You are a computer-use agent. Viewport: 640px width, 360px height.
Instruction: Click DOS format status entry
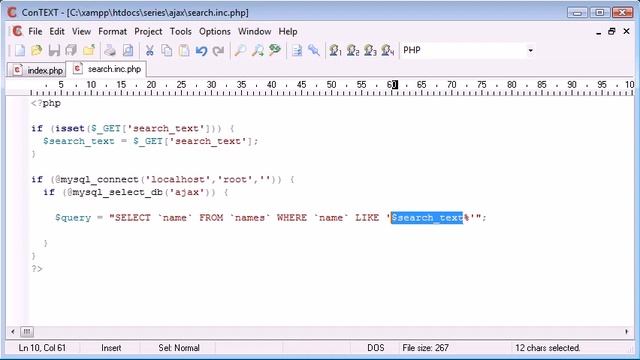[x=376, y=348]
